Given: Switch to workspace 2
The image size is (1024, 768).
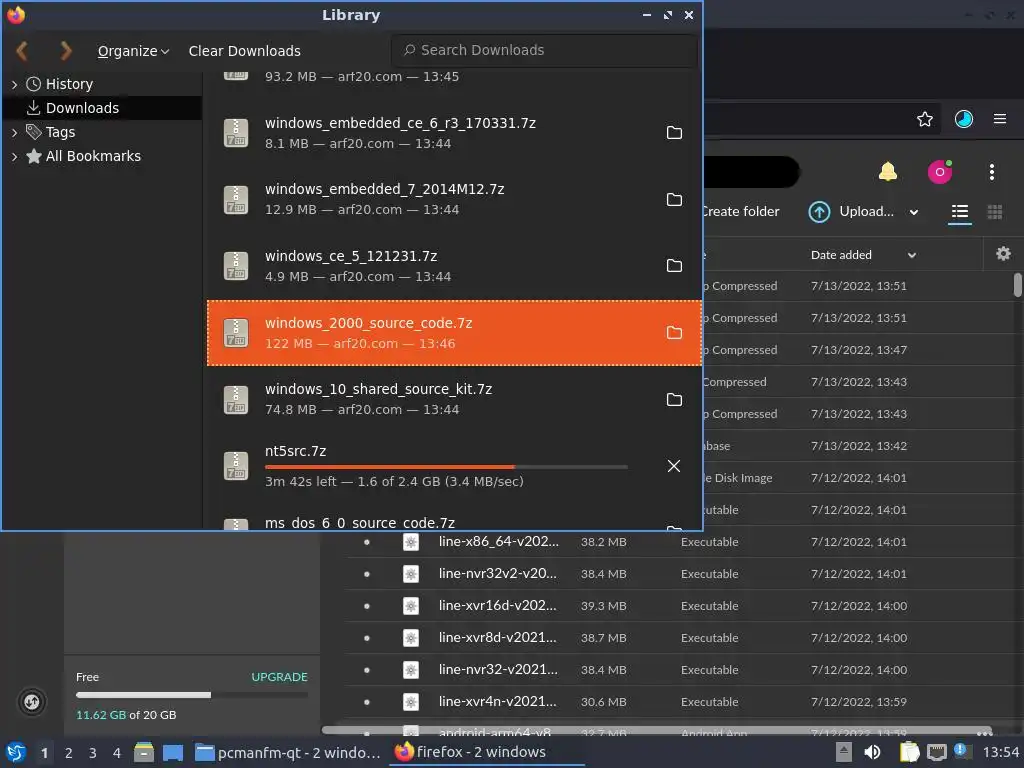Looking at the screenshot, I should 69,753.
